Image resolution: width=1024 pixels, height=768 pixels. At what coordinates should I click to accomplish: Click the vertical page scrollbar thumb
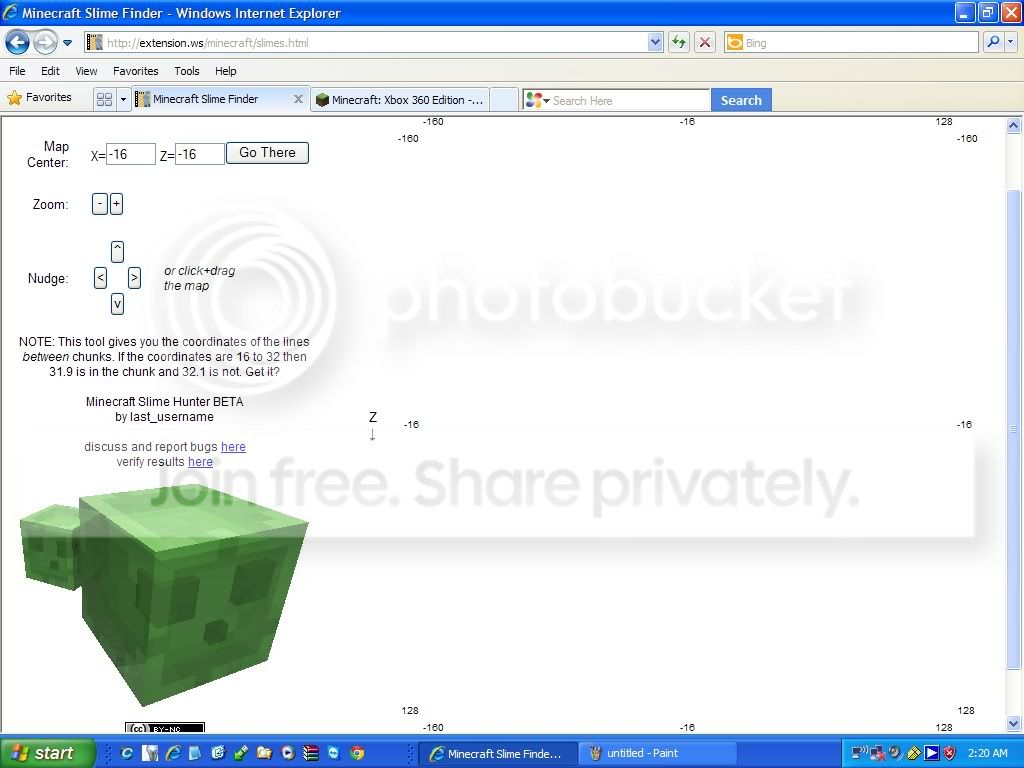(x=1013, y=430)
